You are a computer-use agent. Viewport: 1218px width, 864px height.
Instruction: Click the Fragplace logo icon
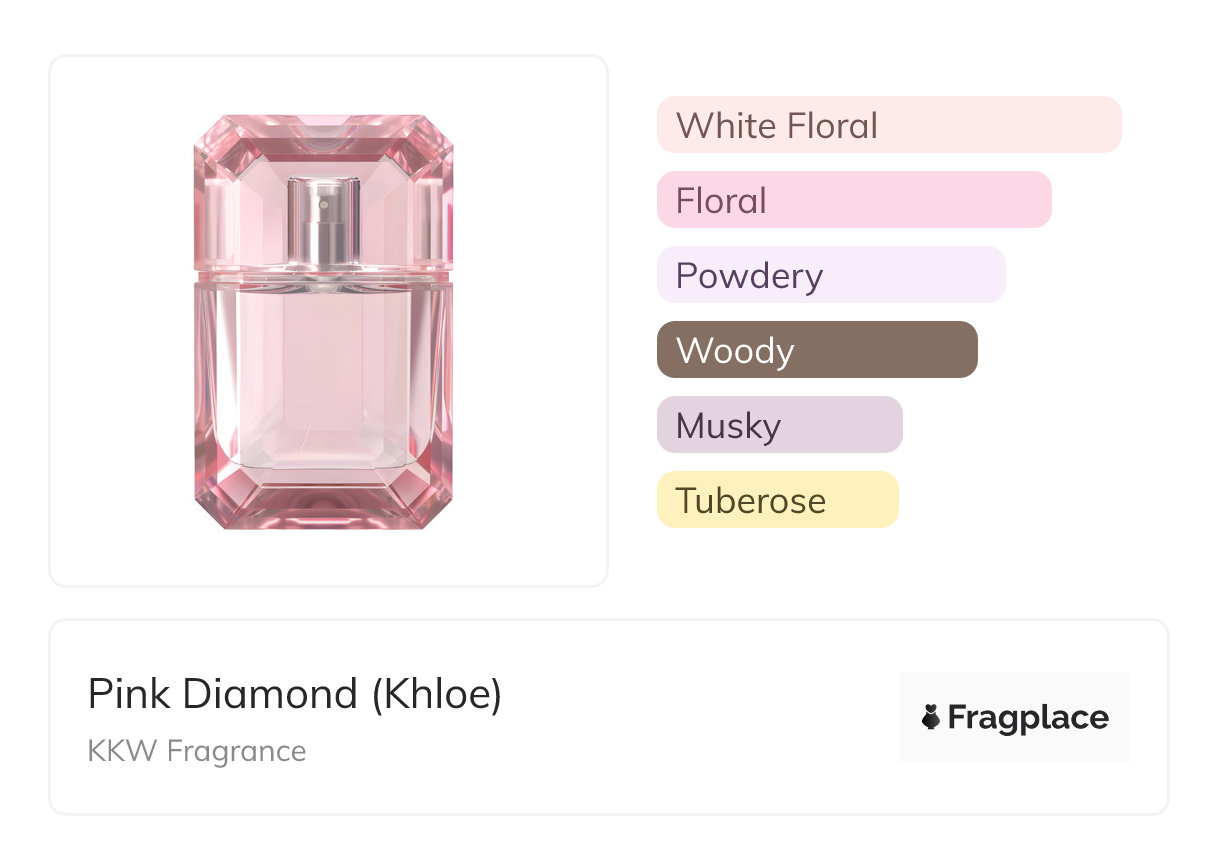pyautogui.click(x=931, y=717)
